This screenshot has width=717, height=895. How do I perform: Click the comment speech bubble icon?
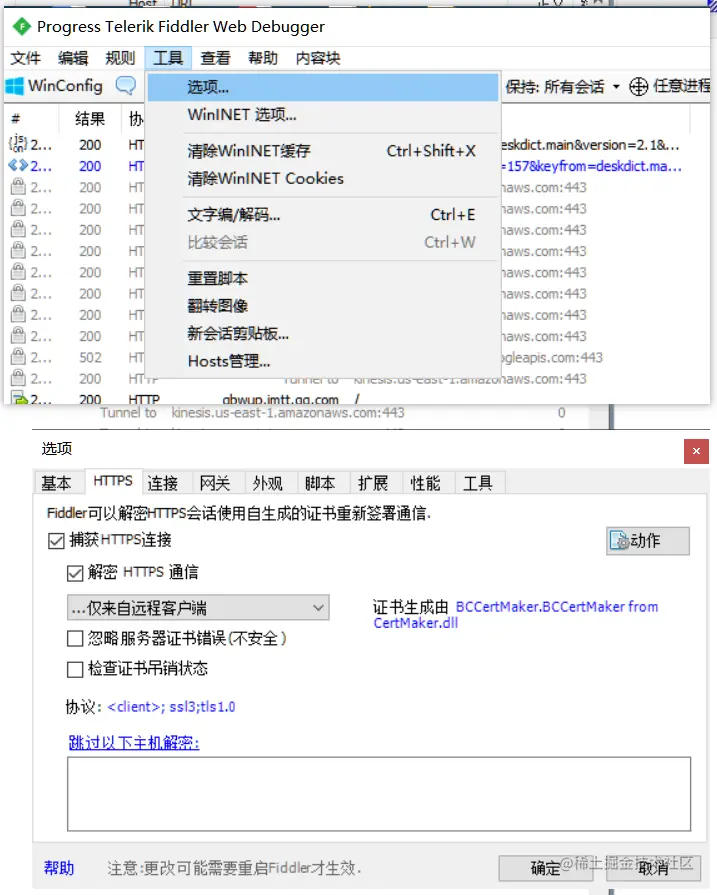click(126, 86)
